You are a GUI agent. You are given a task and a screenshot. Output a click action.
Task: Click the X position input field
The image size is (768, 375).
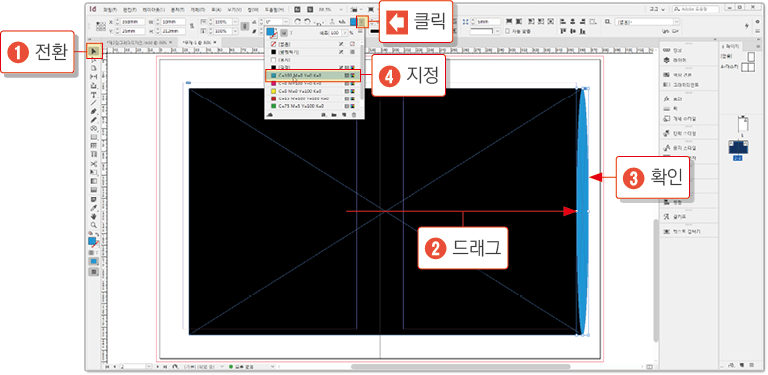click(x=133, y=22)
